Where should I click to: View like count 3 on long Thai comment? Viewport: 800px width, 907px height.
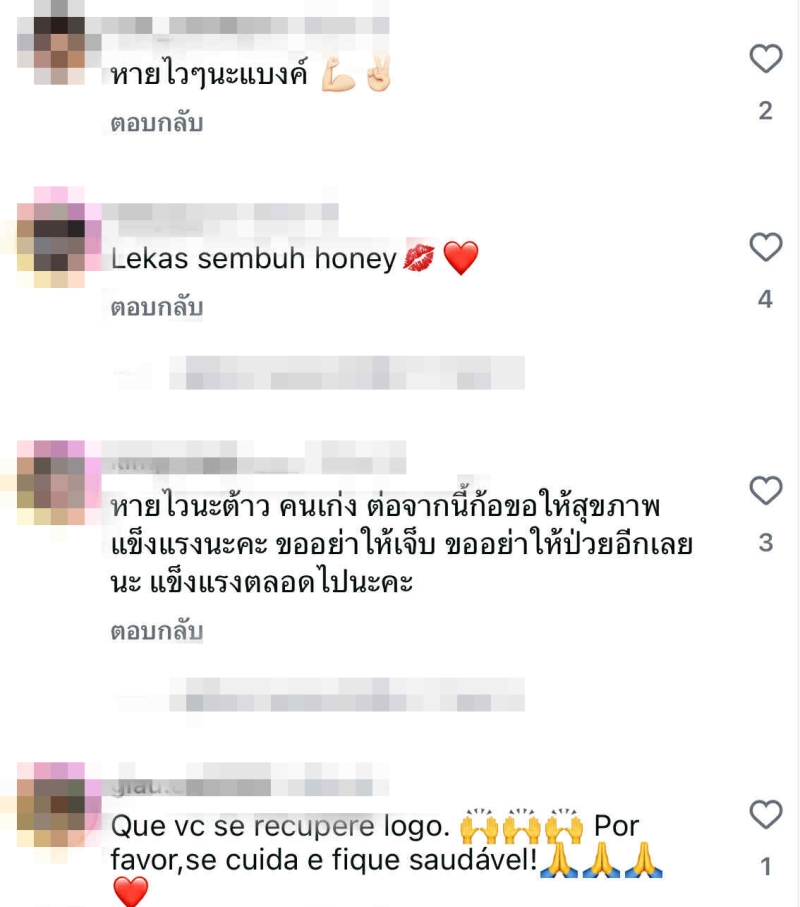click(x=765, y=543)
